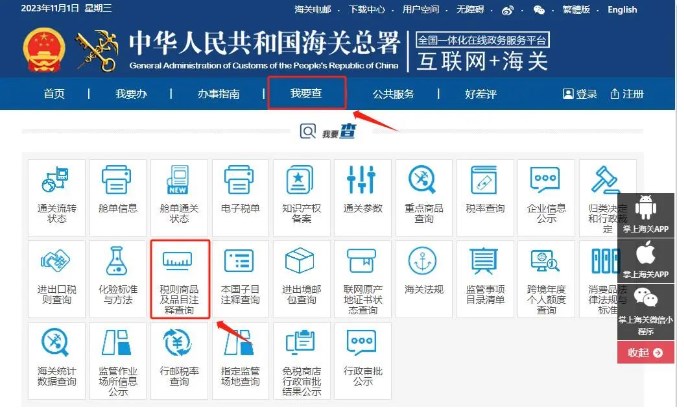This screenshot has width=684, height=417.
Task: Click the 注册 register link
Action: pyautogui.click(x=627, y=94)
